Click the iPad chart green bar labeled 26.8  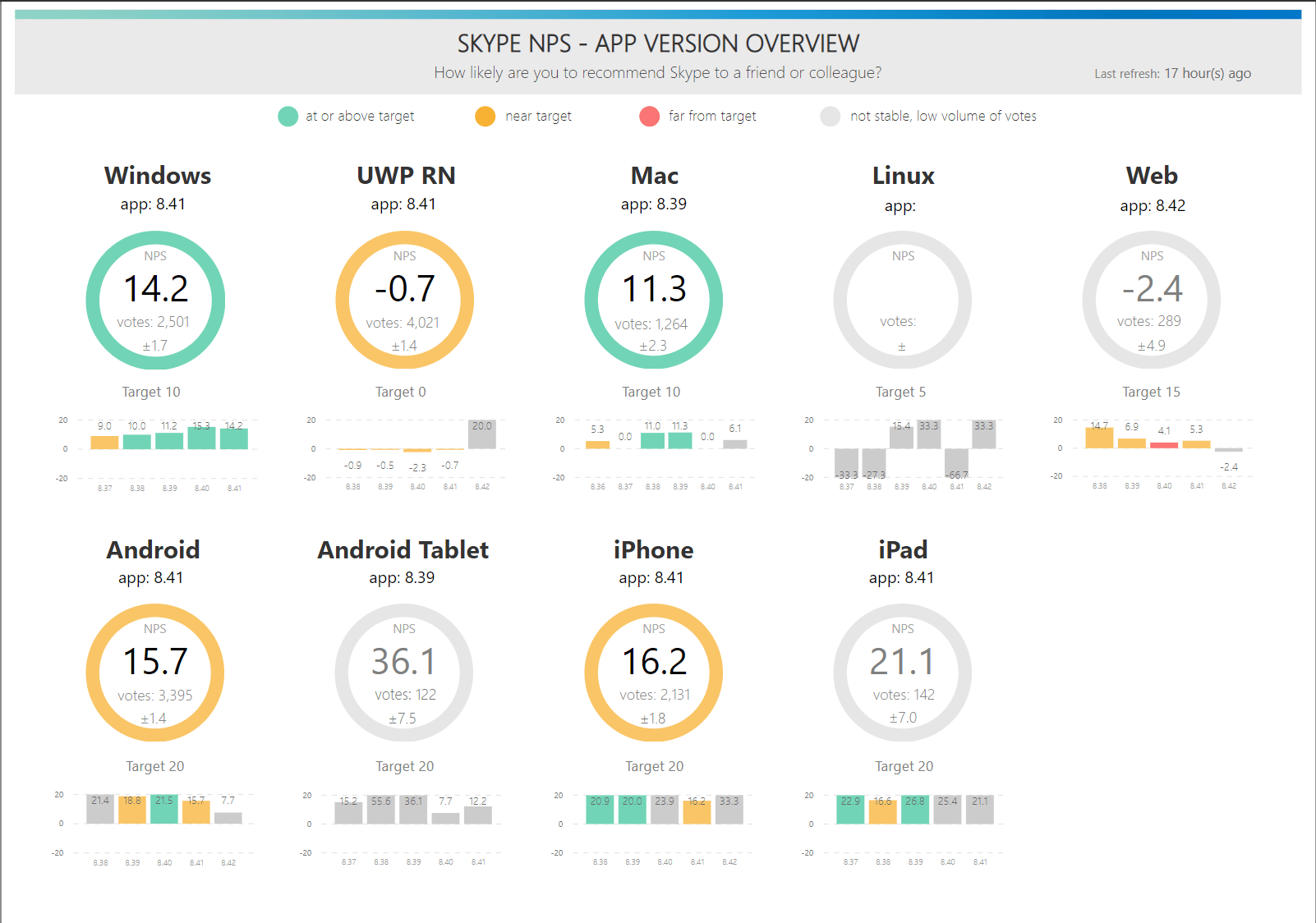pos(915,809)
